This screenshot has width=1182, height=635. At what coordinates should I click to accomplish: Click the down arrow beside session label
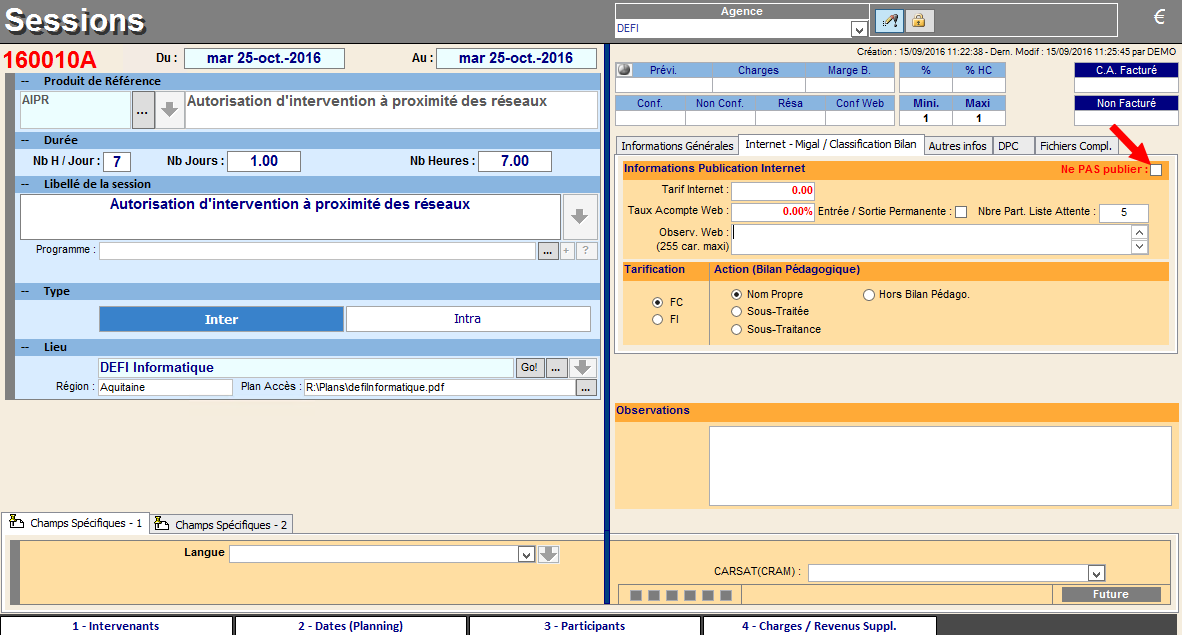pos(579,215)
